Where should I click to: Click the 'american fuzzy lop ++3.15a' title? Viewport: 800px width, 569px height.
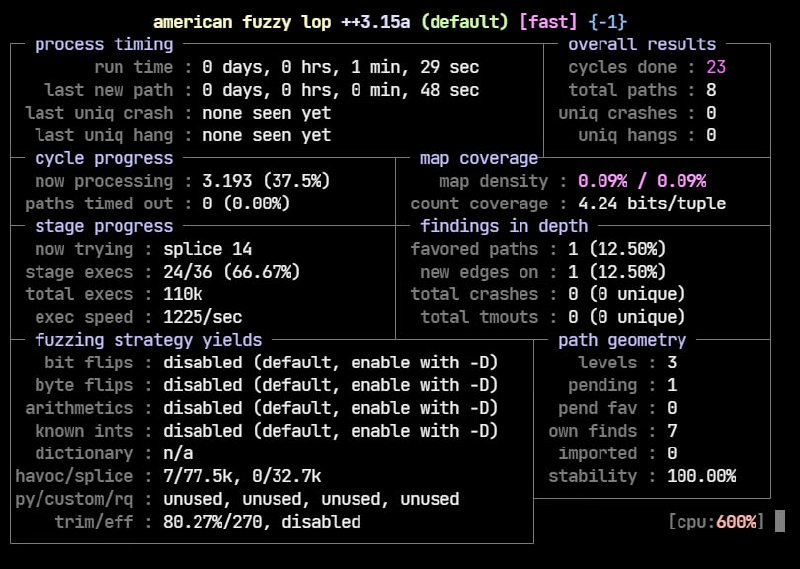coord(282,22)
